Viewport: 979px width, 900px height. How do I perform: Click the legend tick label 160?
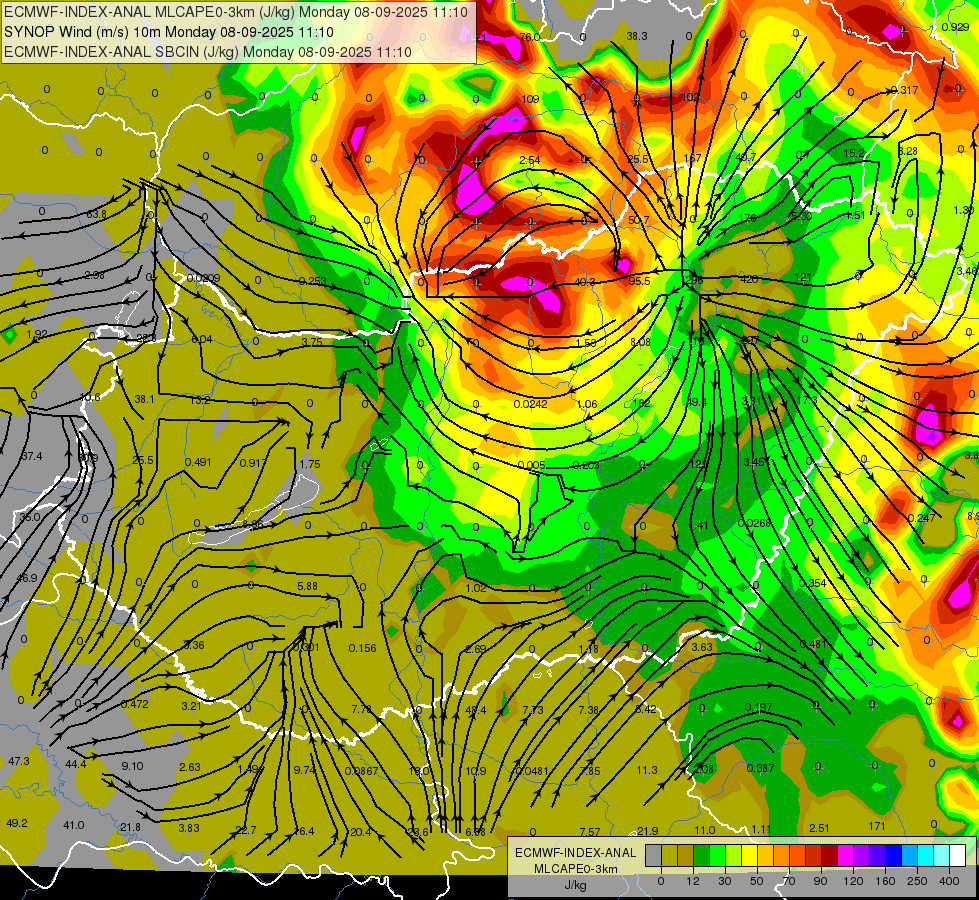[885, 881]
